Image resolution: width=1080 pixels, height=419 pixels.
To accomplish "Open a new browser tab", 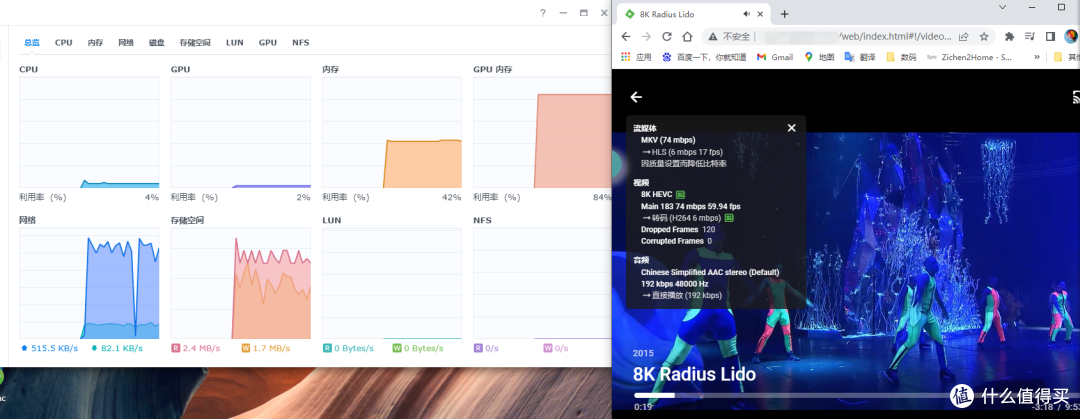I will coord(784,14).
